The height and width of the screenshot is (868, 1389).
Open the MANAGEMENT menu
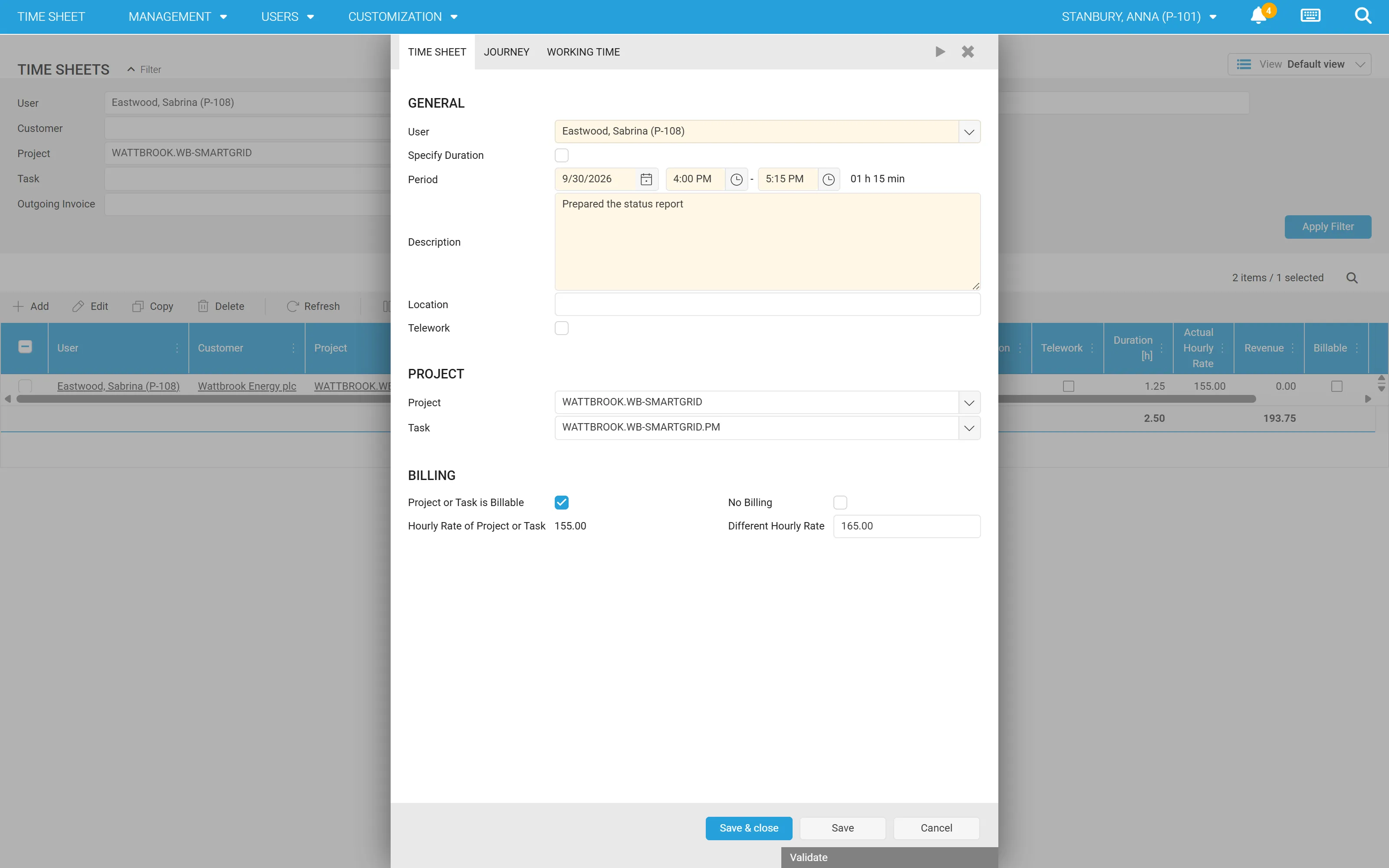(x=178, y=16)
